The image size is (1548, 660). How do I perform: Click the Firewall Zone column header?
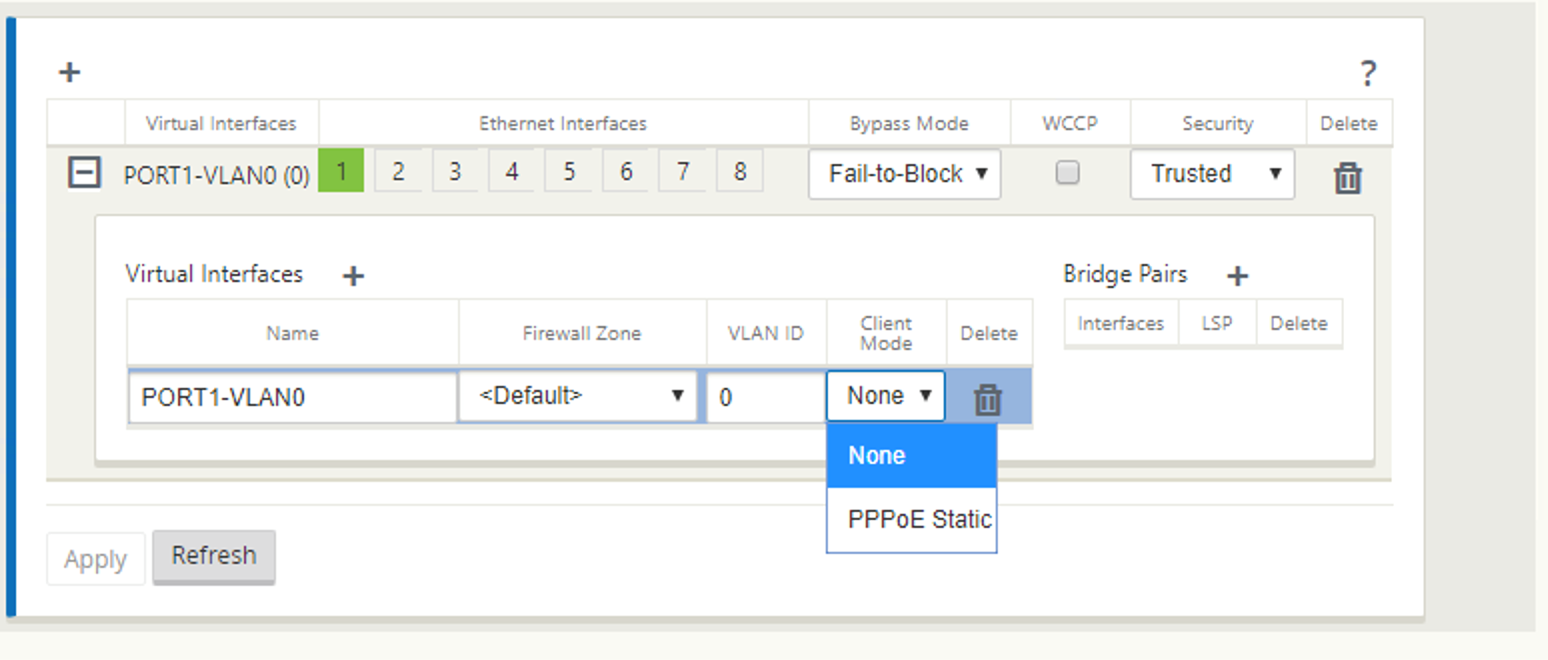click(x=582, y=333)
